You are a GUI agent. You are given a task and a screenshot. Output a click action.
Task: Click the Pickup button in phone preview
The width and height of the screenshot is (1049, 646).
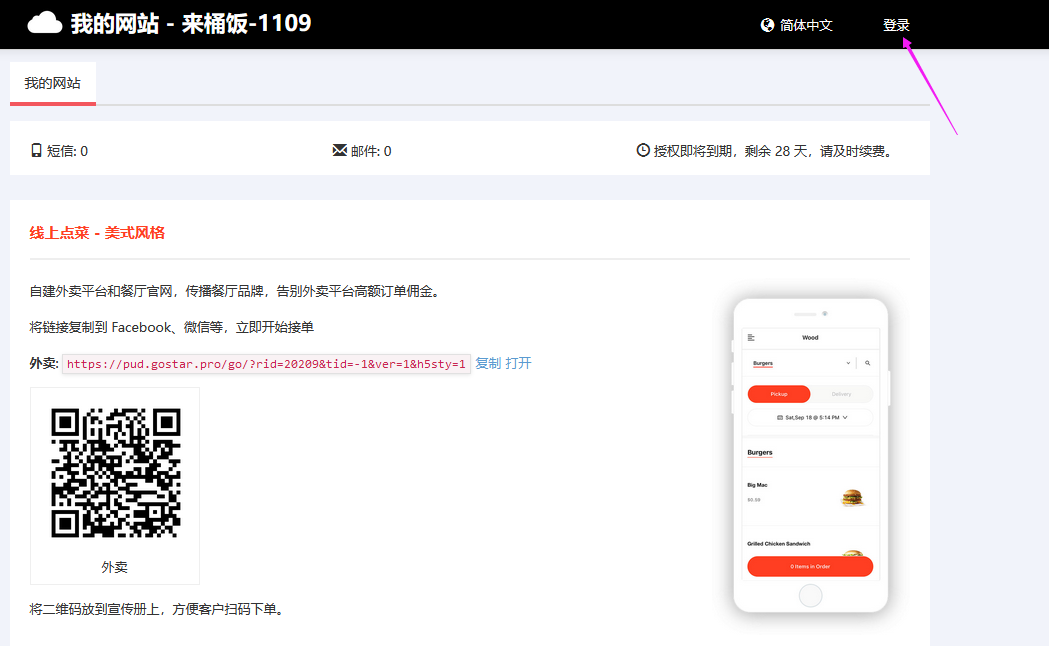(779, 394)
